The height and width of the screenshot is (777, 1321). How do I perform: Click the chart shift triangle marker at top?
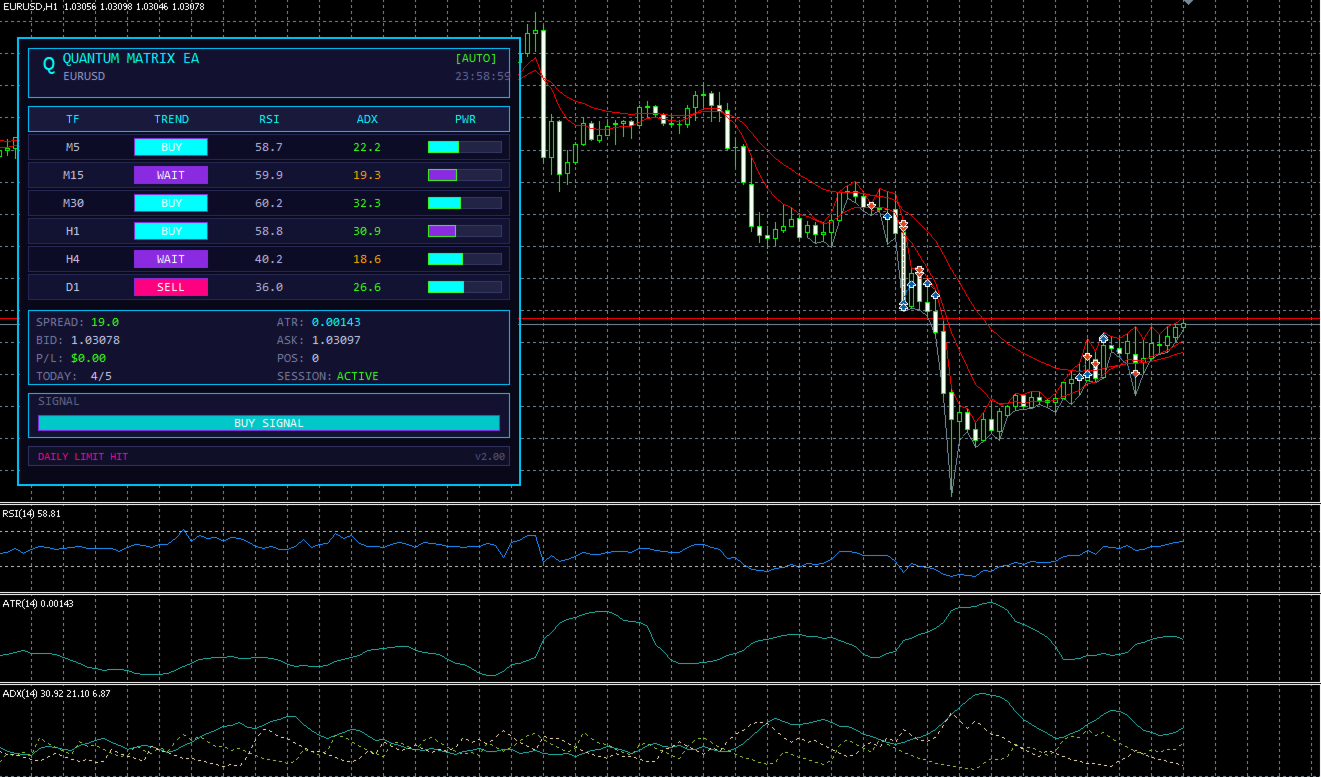pos(1188,3)
